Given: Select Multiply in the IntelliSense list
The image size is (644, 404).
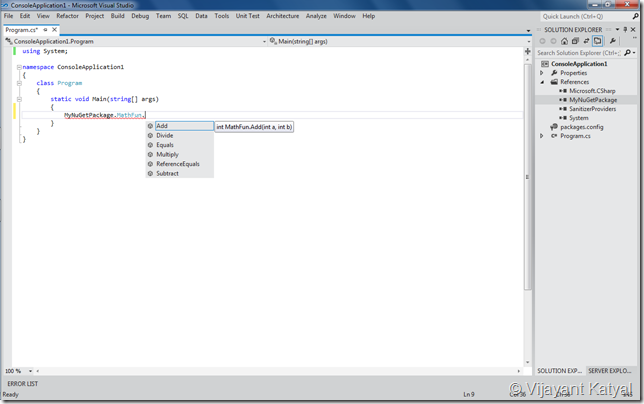Looking at the screenshot, I should 180,154.
